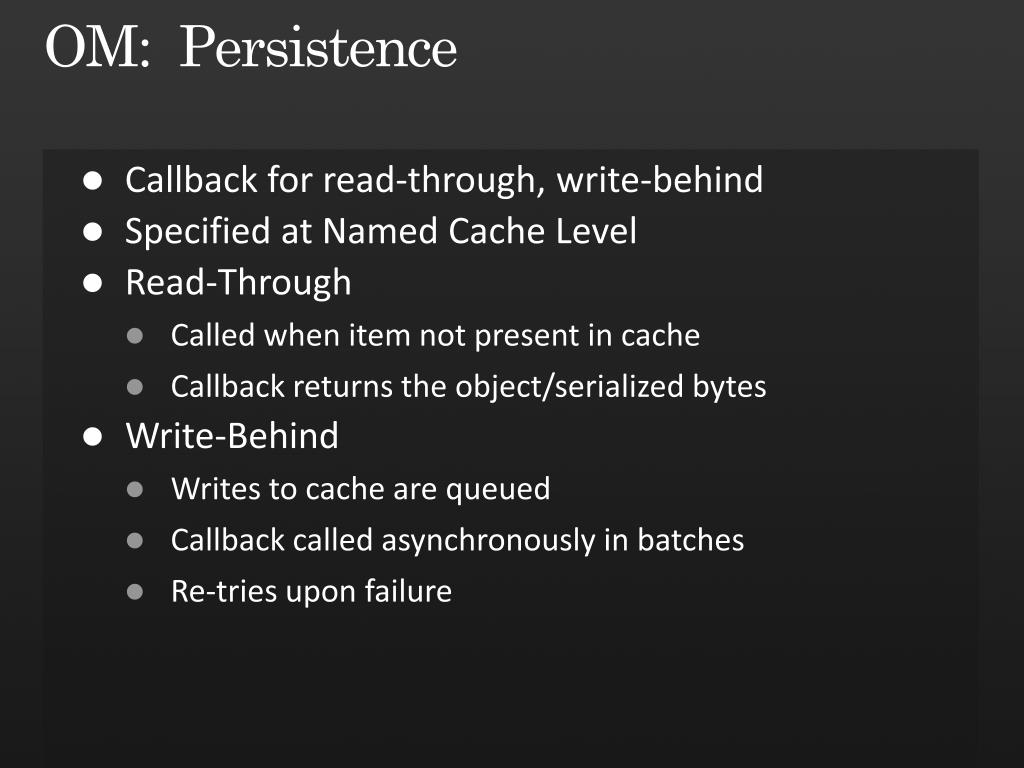Viewport: 1024px width, 768px height.
Task: Click the text "Callback called asynchronously in batches"
Action: tap(458, 541)
